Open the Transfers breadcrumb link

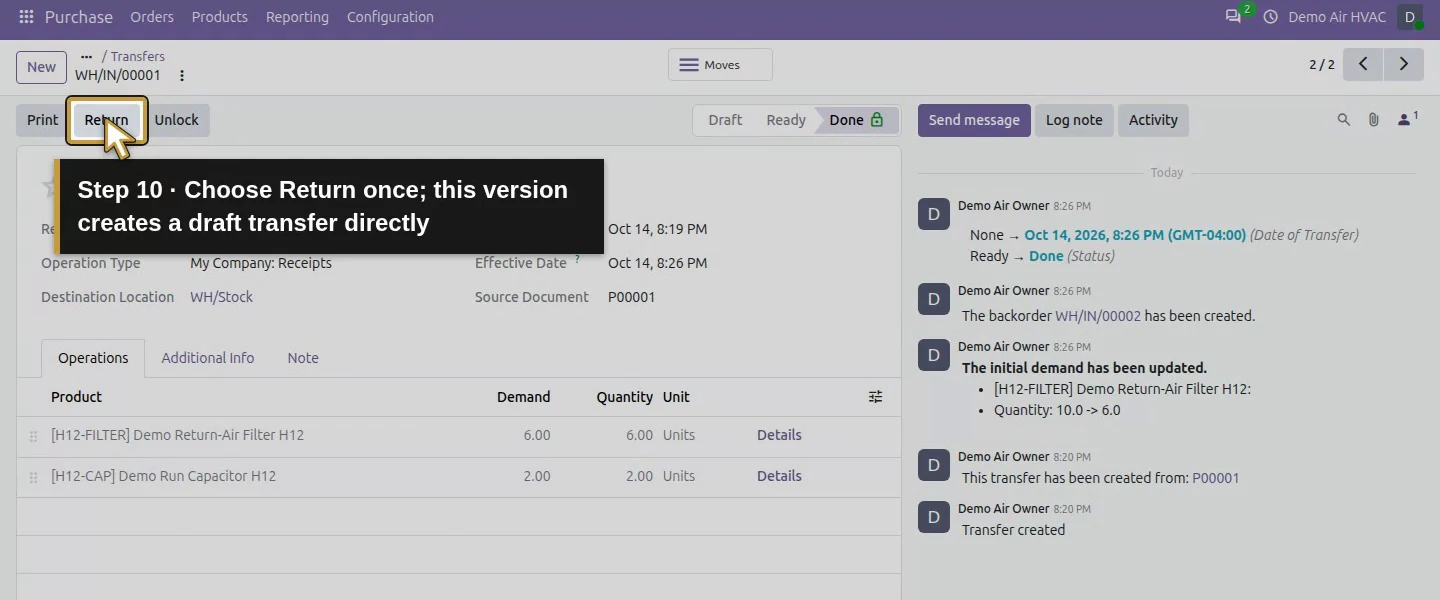click(138, 57)
